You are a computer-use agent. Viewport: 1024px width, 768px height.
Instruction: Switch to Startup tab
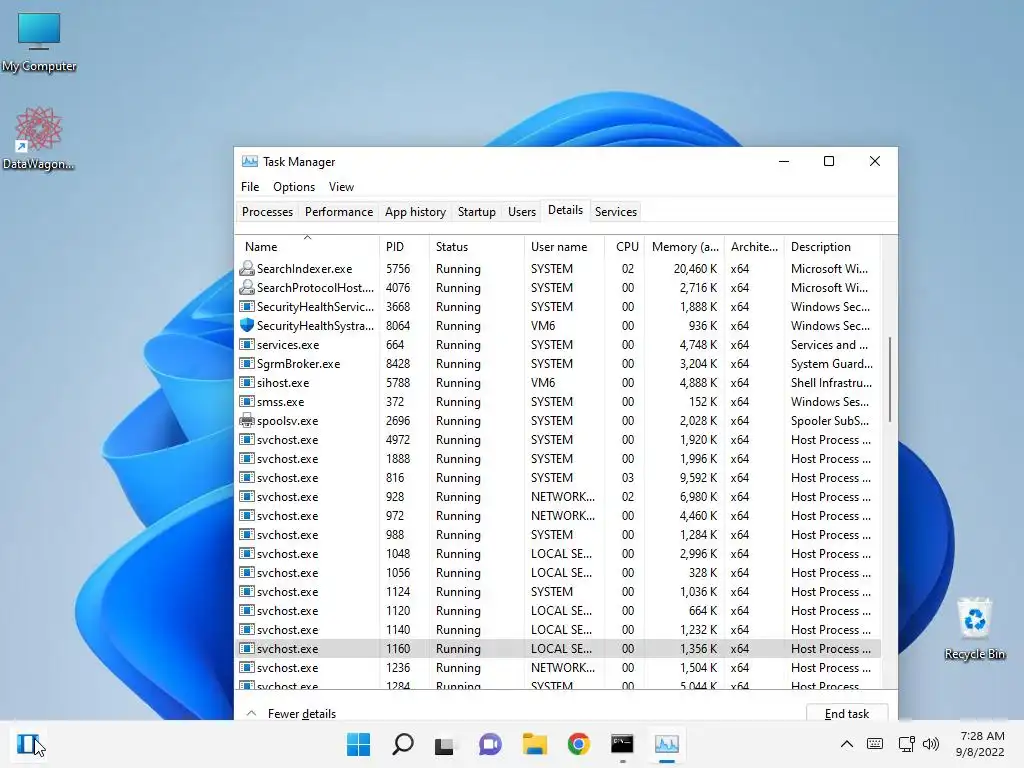coord(477,212)
